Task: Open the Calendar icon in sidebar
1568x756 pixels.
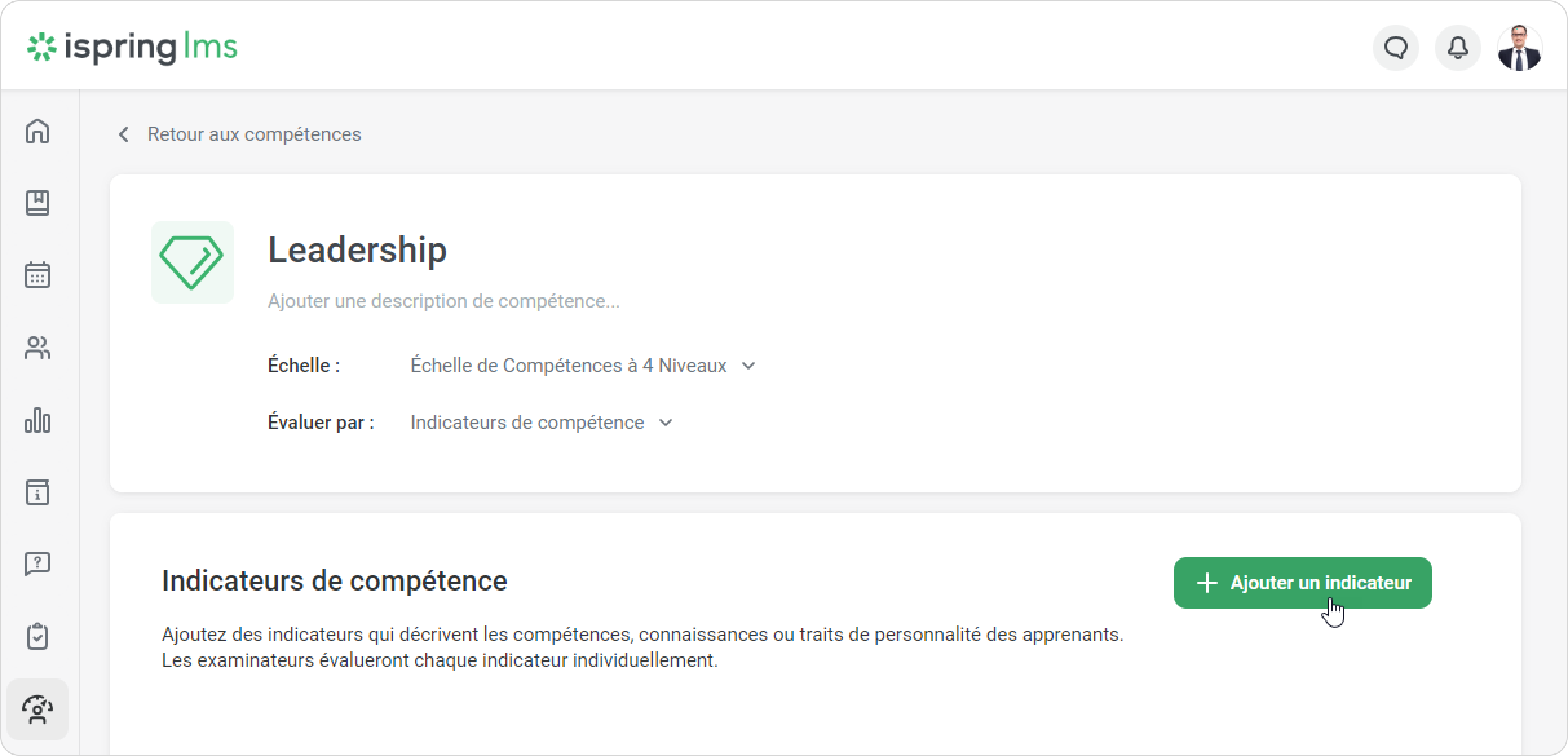Action: 37,275
